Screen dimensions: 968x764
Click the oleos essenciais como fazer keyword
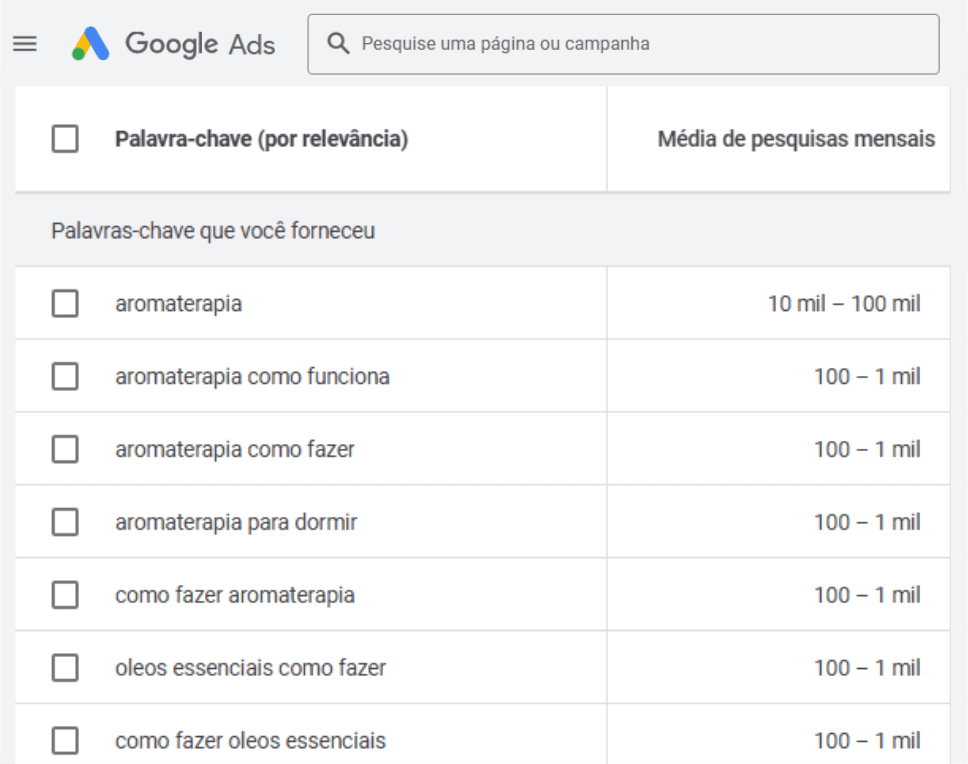[250, 668]
